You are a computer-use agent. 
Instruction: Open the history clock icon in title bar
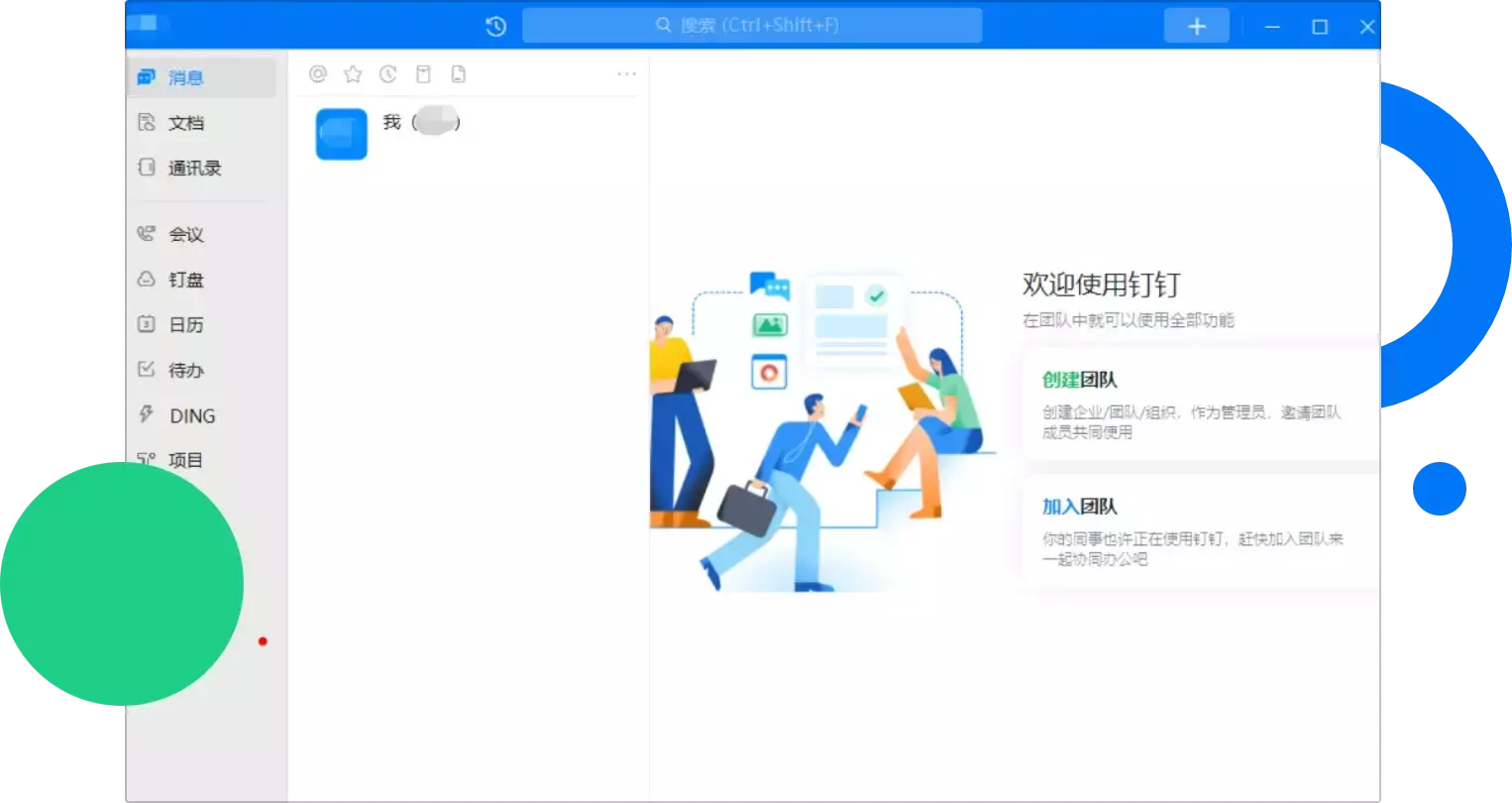point(496,27)
